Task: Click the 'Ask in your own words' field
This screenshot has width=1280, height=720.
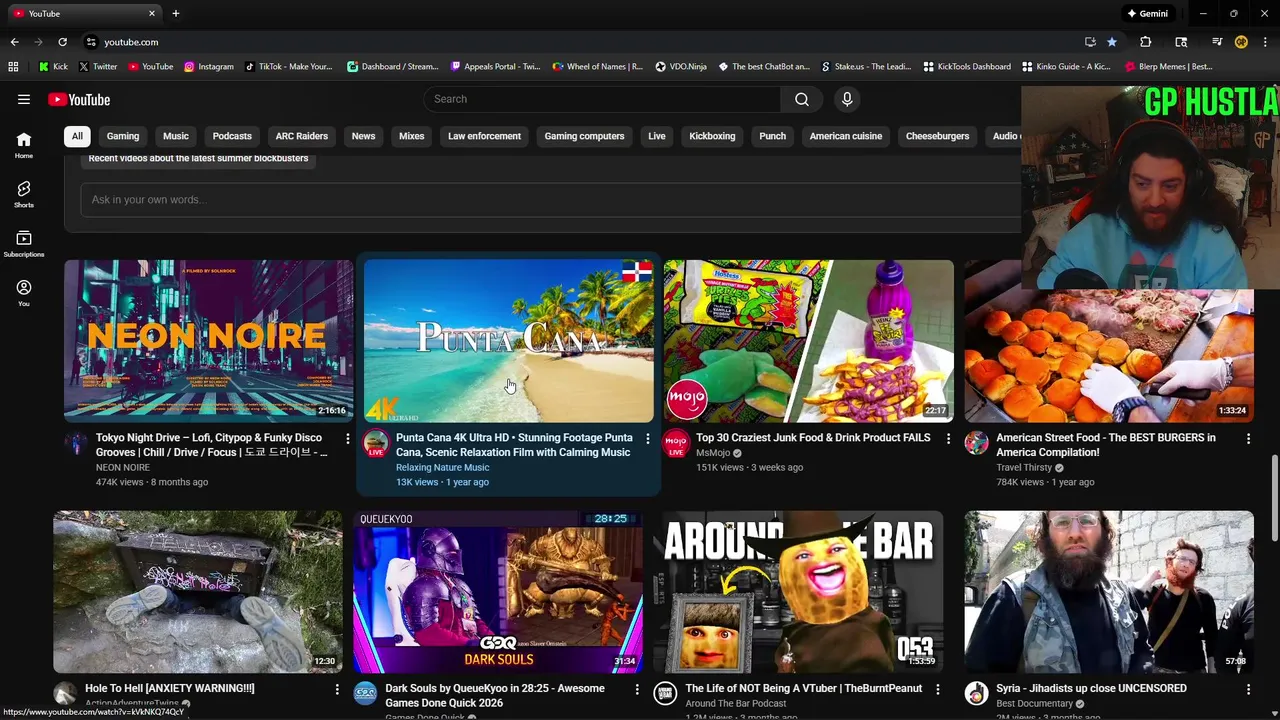Action: tap(550, 199)
